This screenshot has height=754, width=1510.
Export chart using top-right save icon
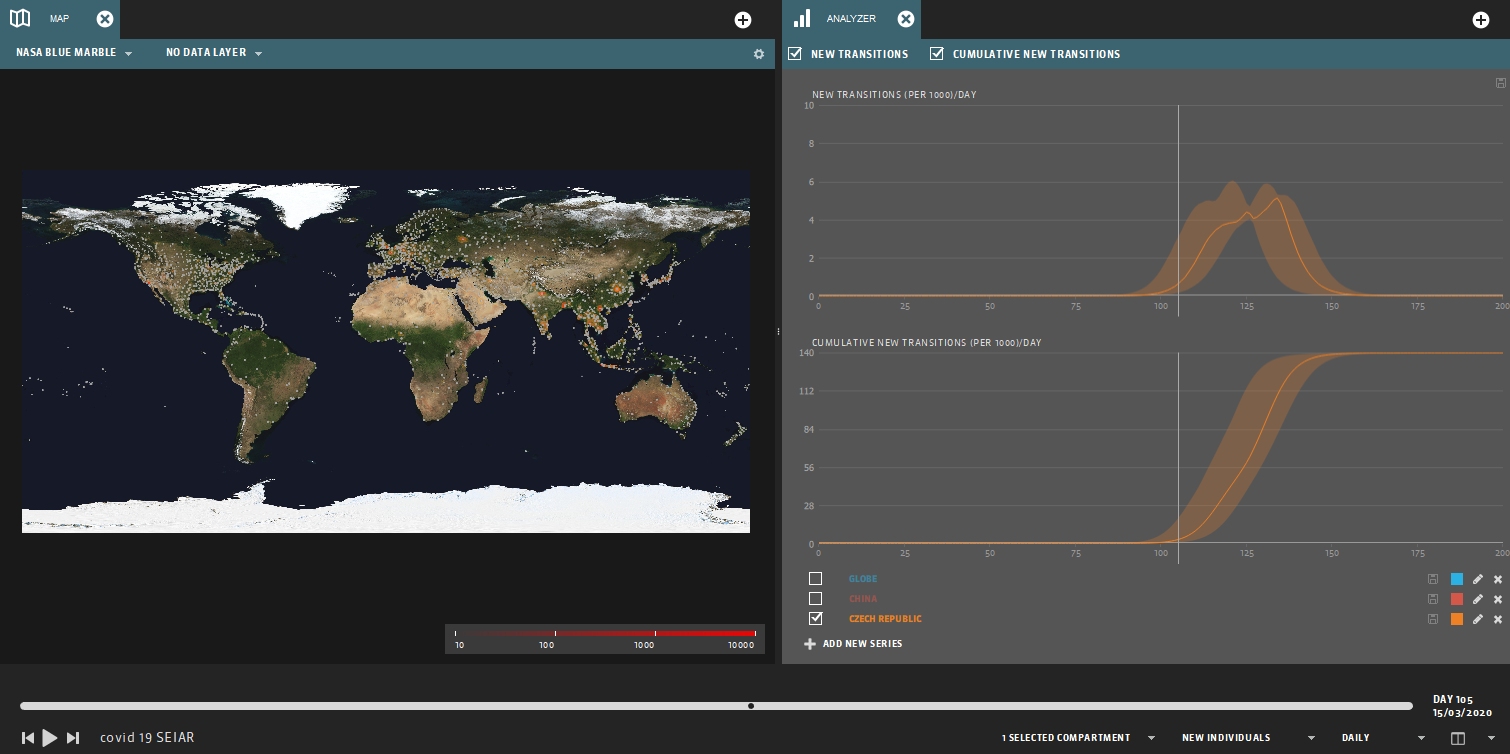(1500, 83)
